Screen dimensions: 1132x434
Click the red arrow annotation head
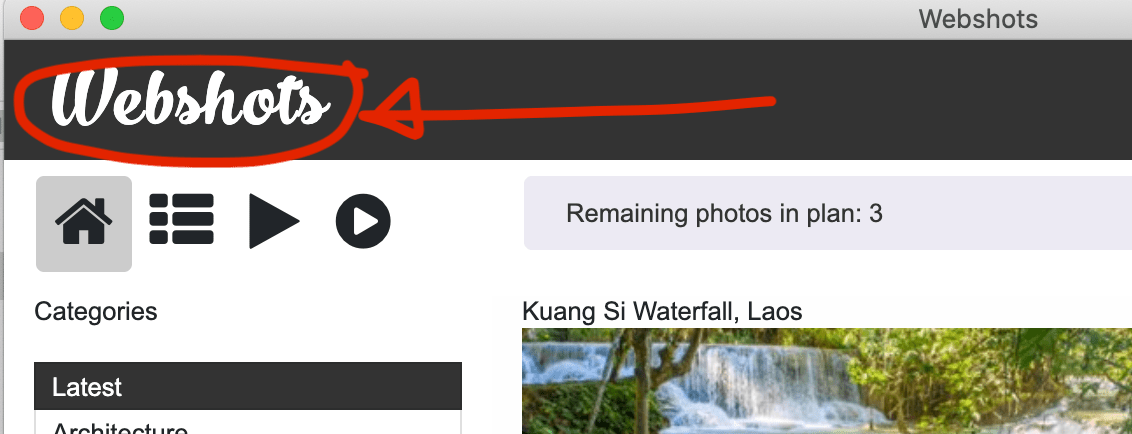(390, 110)
